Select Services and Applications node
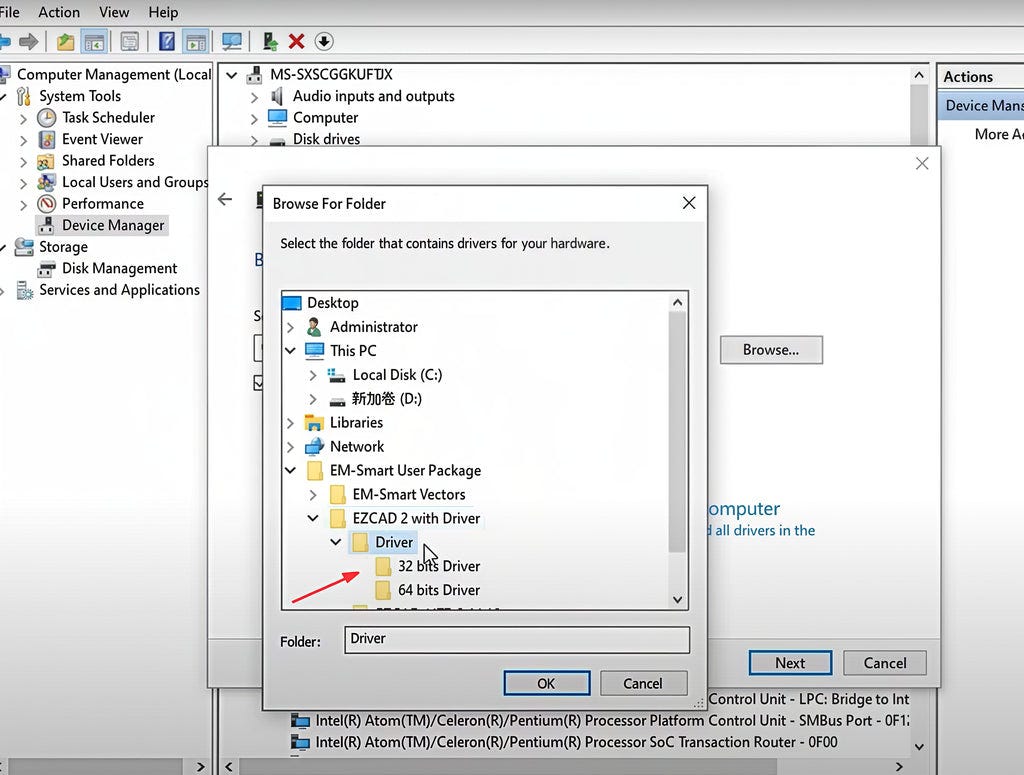This screenshot has width=1024, height=775. click(120, 290)
